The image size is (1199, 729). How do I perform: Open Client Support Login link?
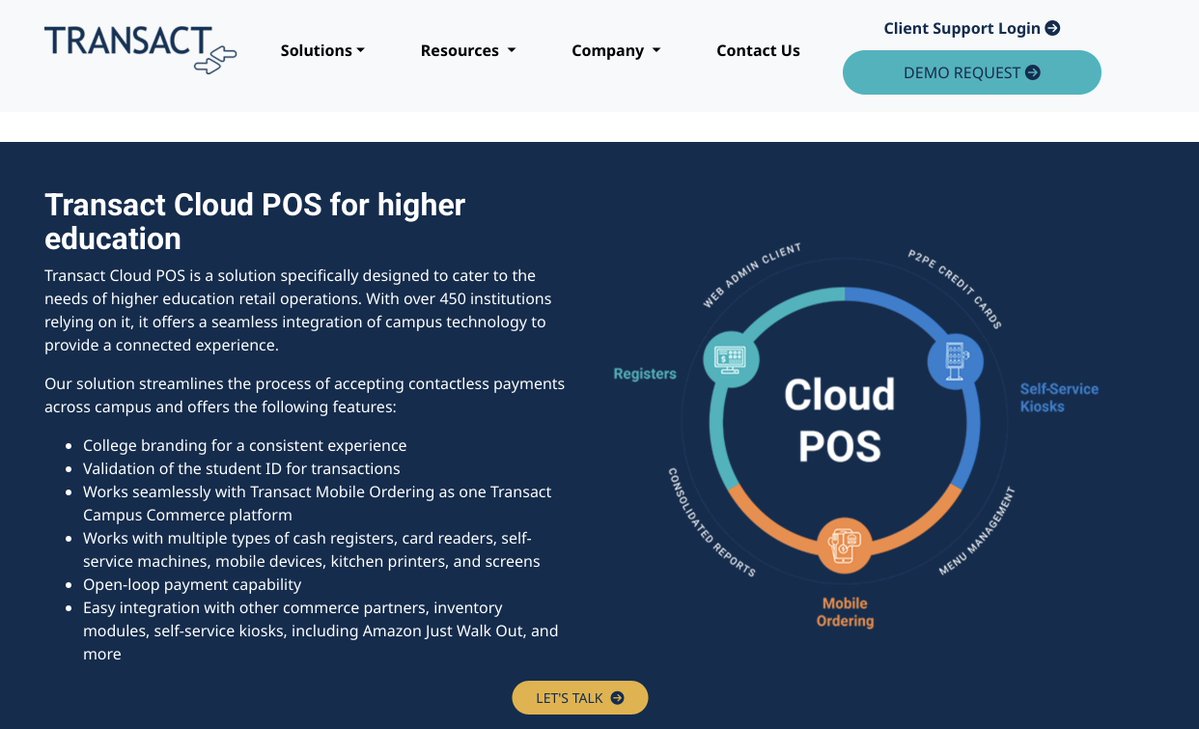pos(972,28)
